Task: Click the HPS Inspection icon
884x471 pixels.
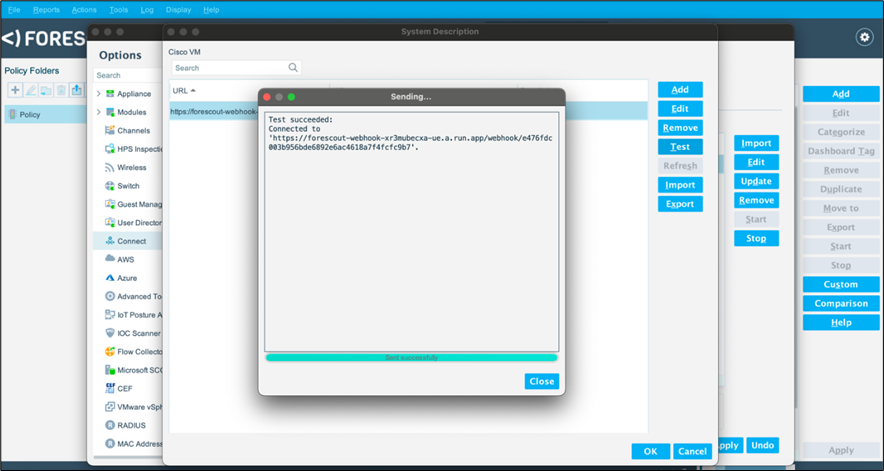Action: (110, 149)
